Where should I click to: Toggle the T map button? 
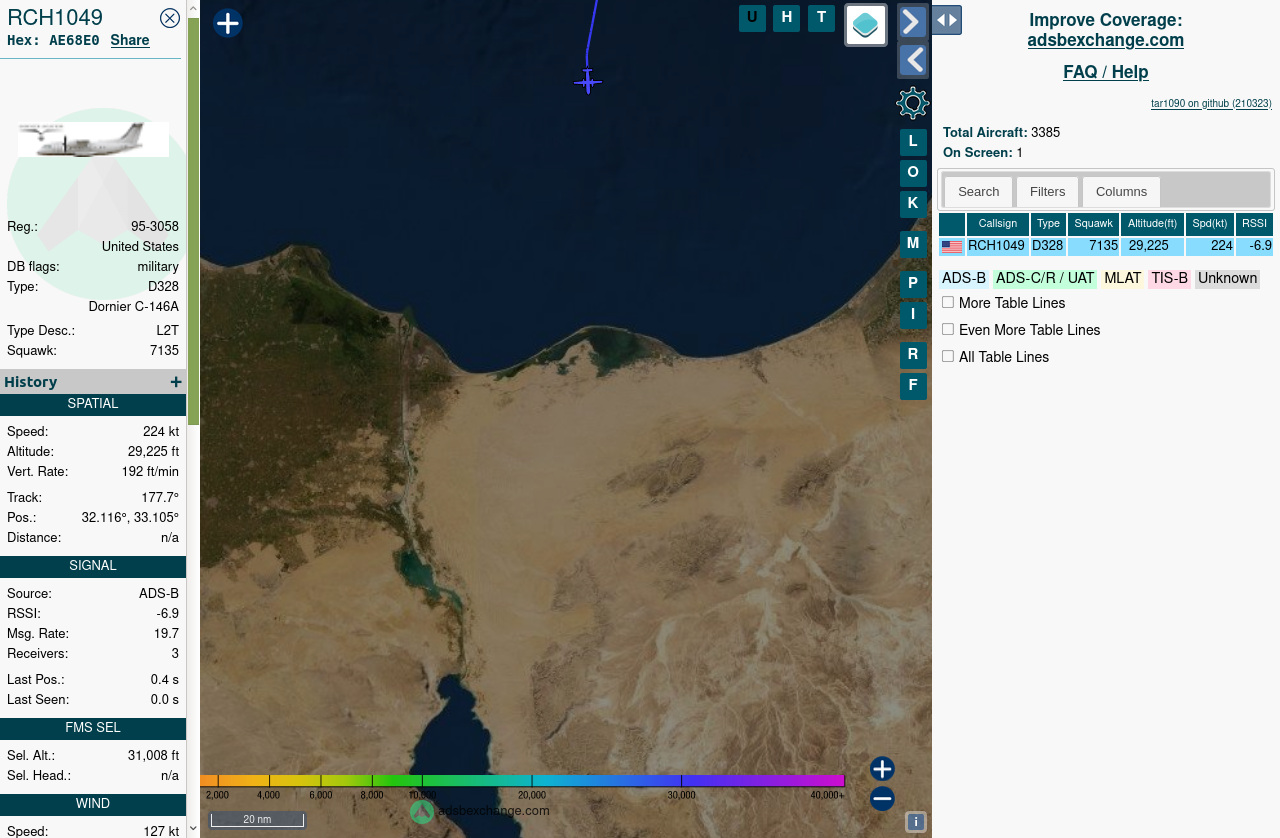point(821,18)
